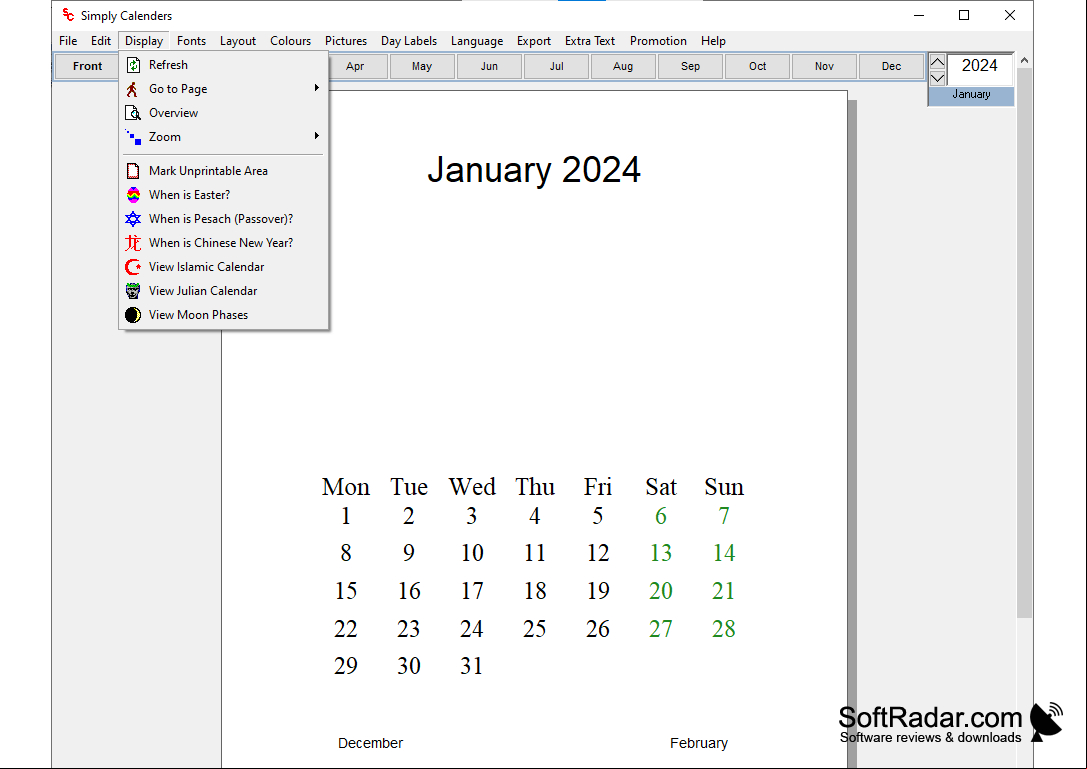Choose Refresh from the Display menu
Screen dimensions: 1087x769
(x=223, y=65)
